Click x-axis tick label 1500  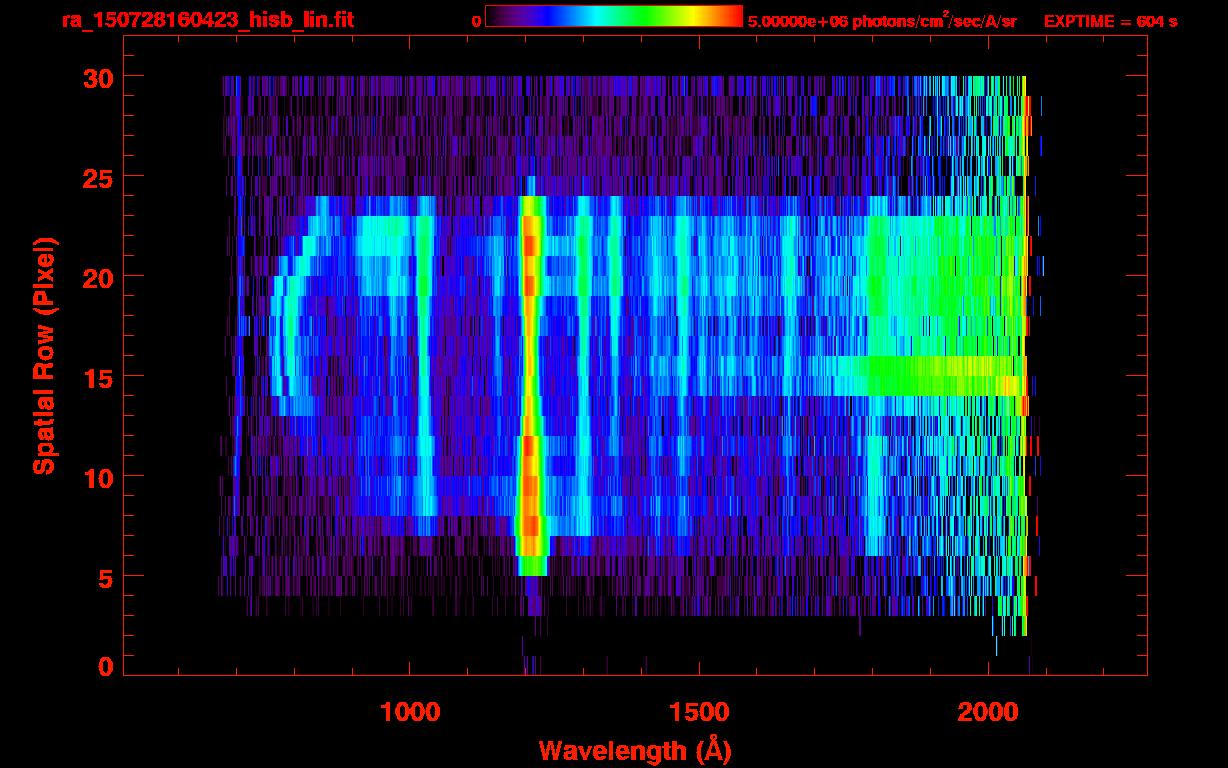click(x=699, y=712)
